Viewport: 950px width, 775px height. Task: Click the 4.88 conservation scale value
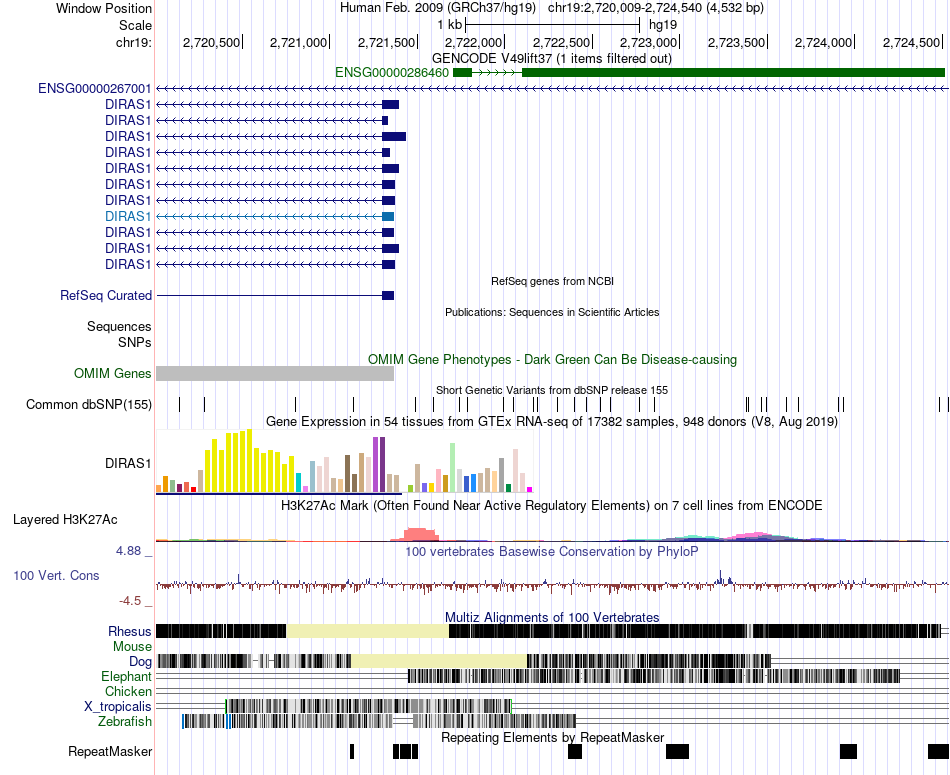128,551
